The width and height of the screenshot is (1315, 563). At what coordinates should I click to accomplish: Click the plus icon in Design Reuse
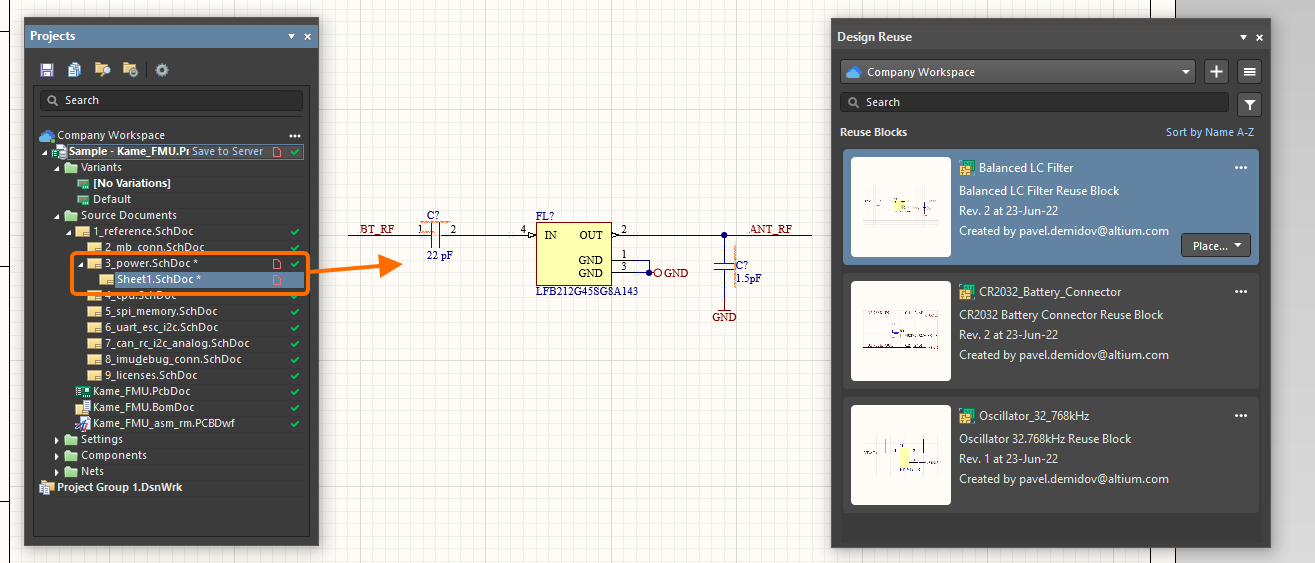[1216, 72]
